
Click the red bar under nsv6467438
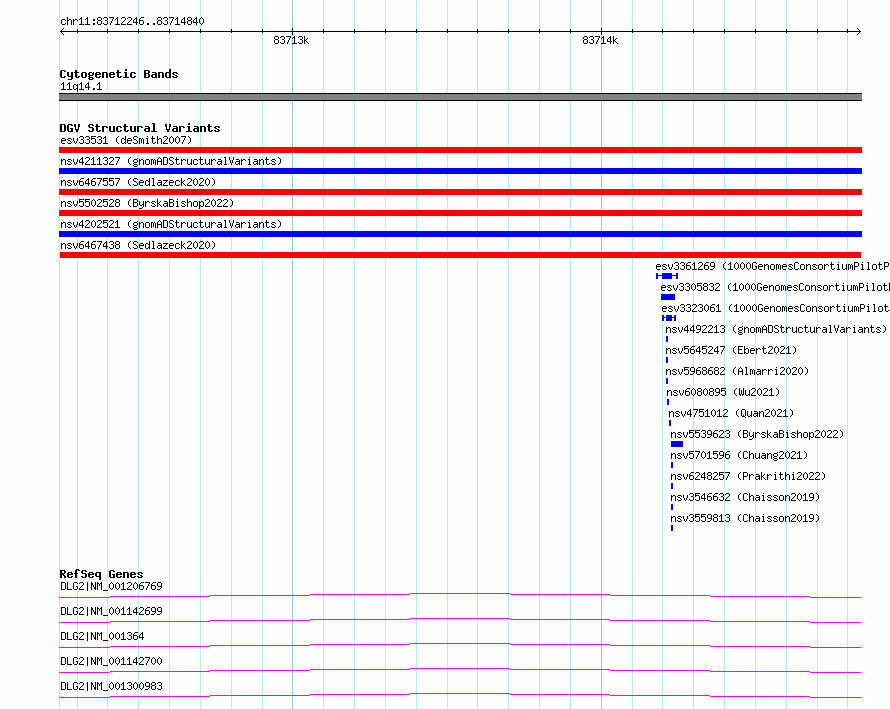460,255
